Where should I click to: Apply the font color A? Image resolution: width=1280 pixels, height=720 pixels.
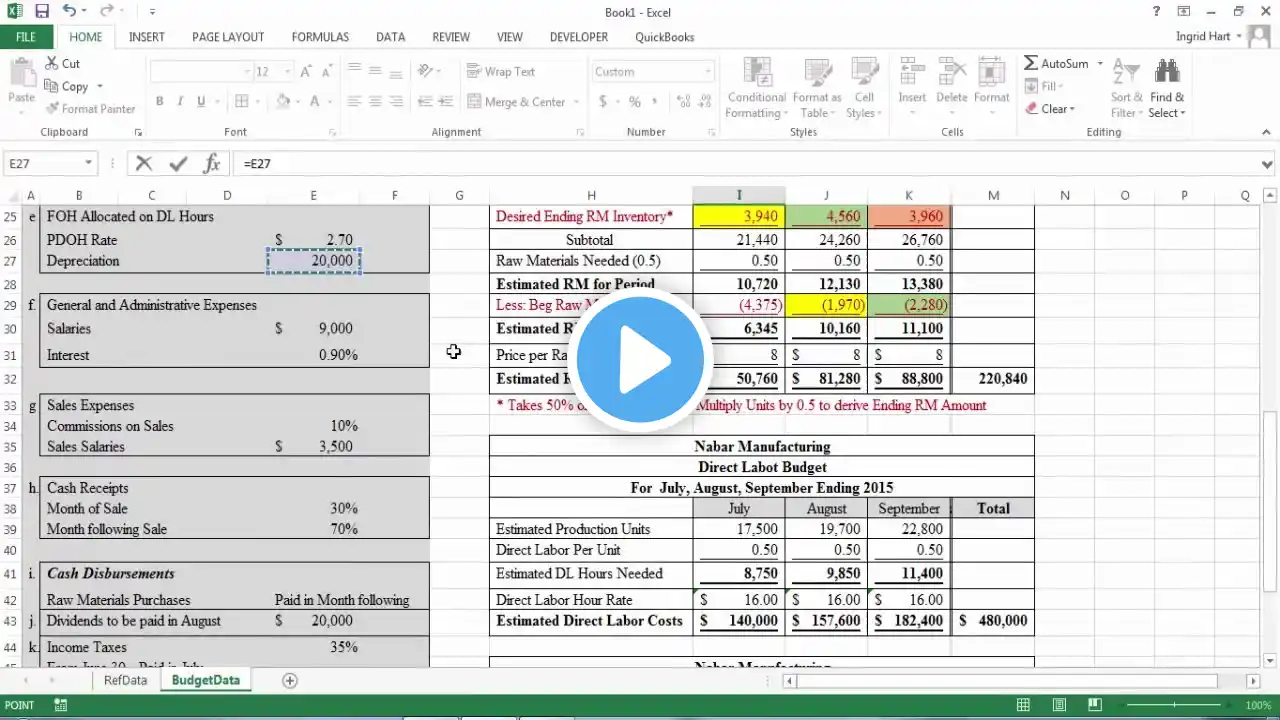click(314, 101)
